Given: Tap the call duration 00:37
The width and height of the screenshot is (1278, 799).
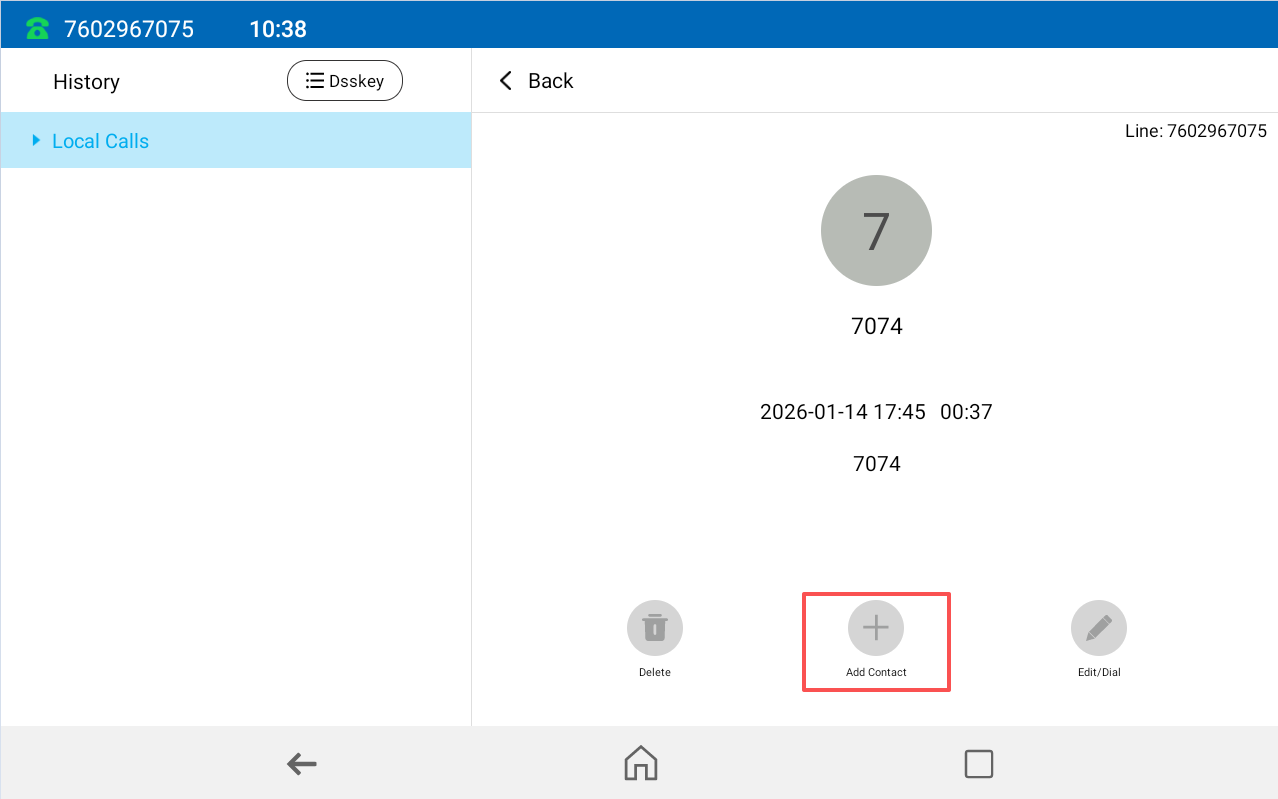Looking at the screenshot, I should point(966,412).
